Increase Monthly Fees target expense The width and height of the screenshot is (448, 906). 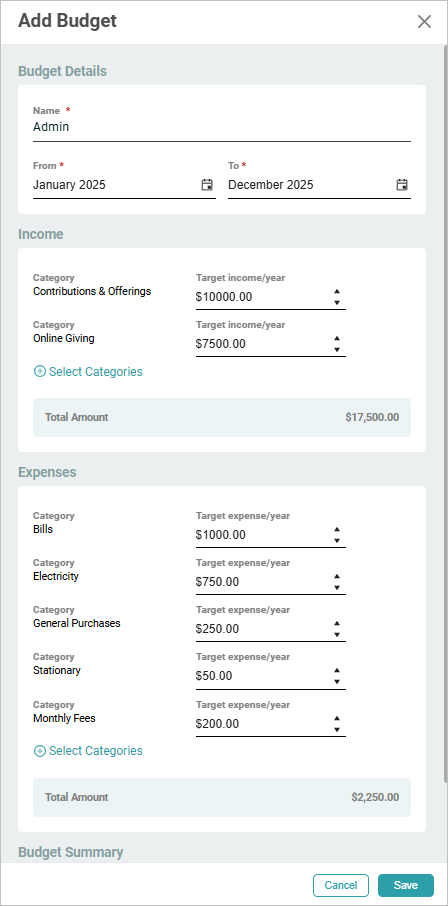[337, 718]
